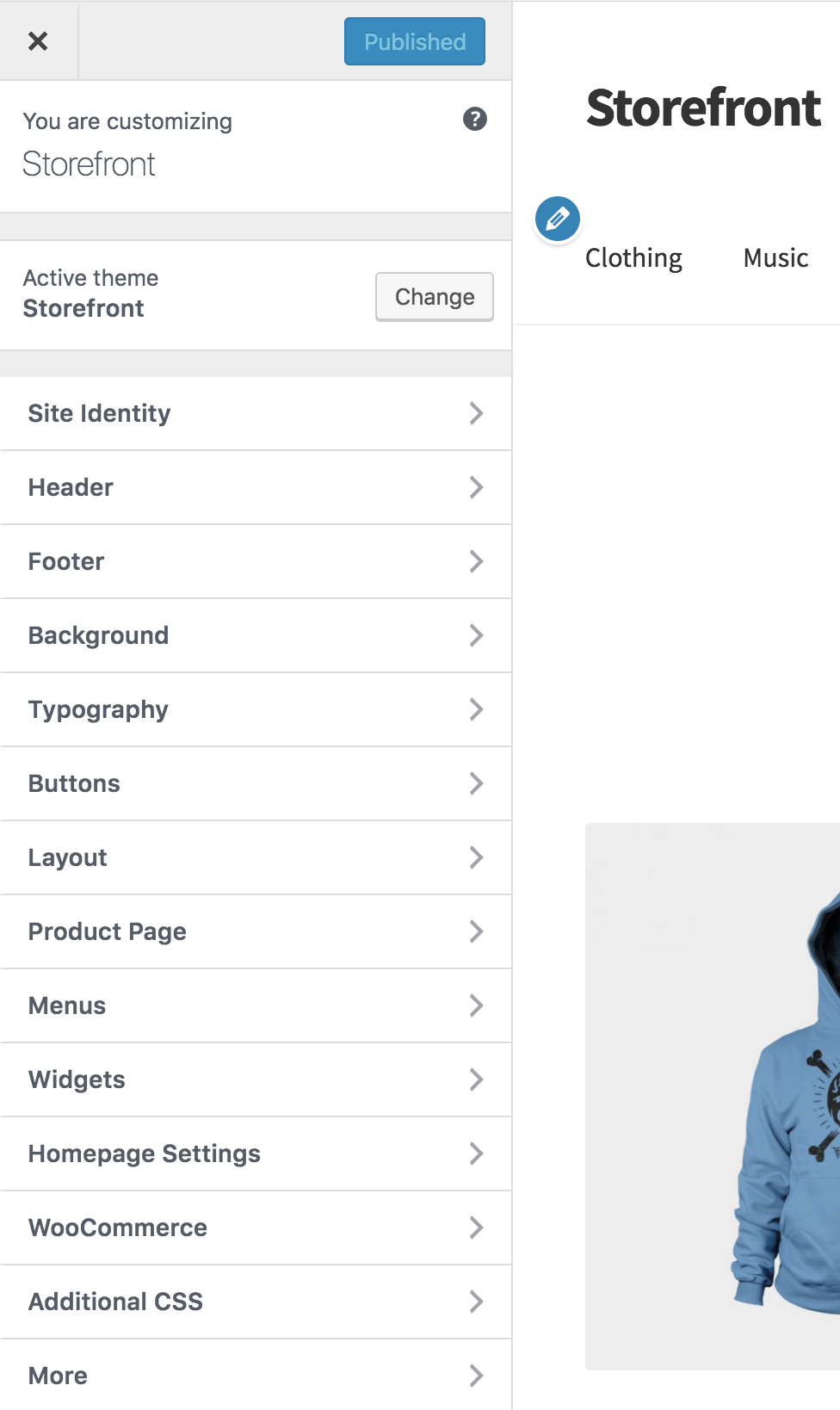Viewport: 840px width, 1410px height.
Task: Change the active Storefront theme
Action: [434, 296]
